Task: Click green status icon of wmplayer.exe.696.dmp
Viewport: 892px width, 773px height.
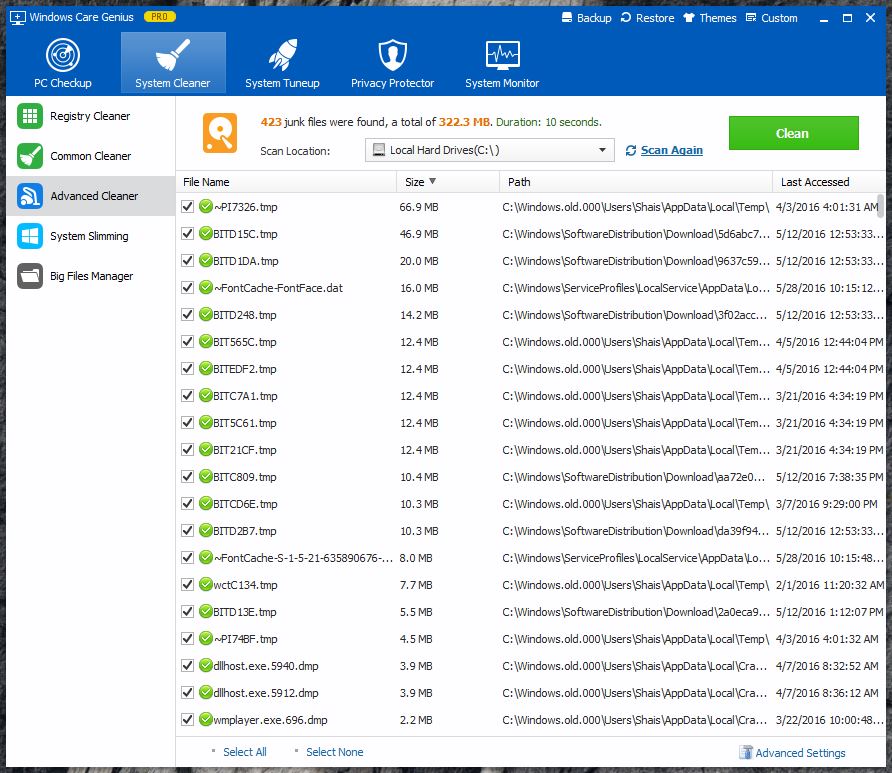Action: pyautogui.click(x=206, y=720)
